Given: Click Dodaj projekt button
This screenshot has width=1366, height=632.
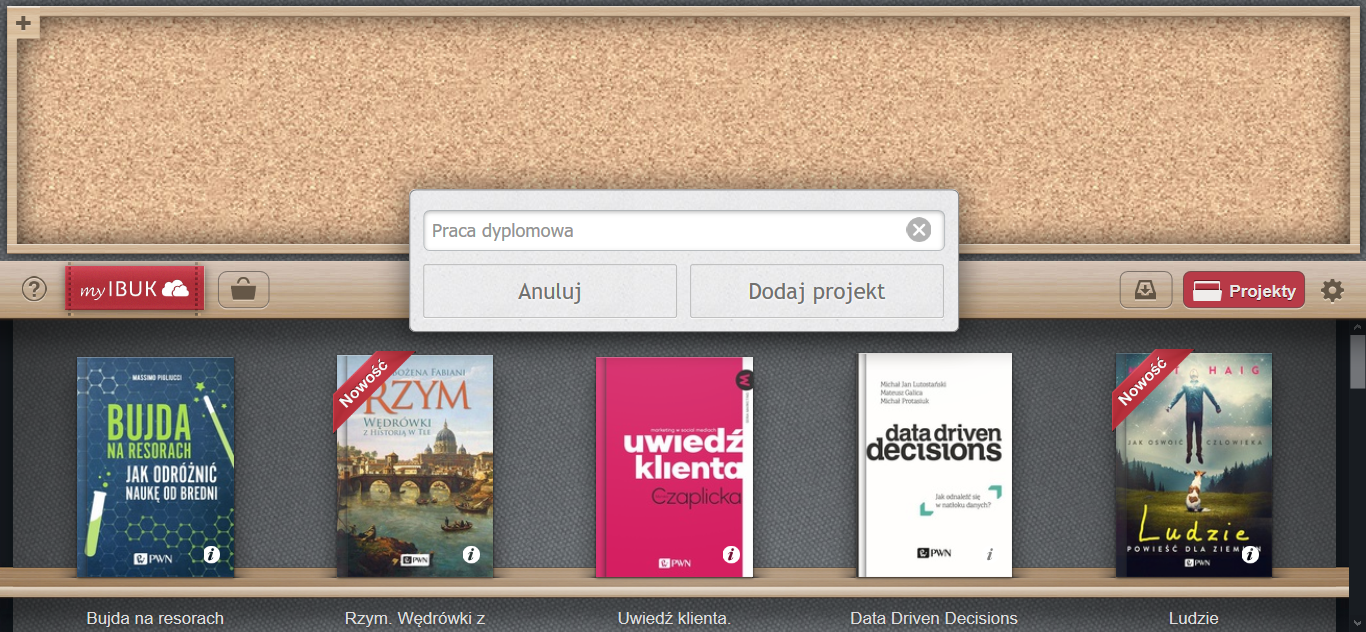Looking at the screenshot, I should click(817, 292).
